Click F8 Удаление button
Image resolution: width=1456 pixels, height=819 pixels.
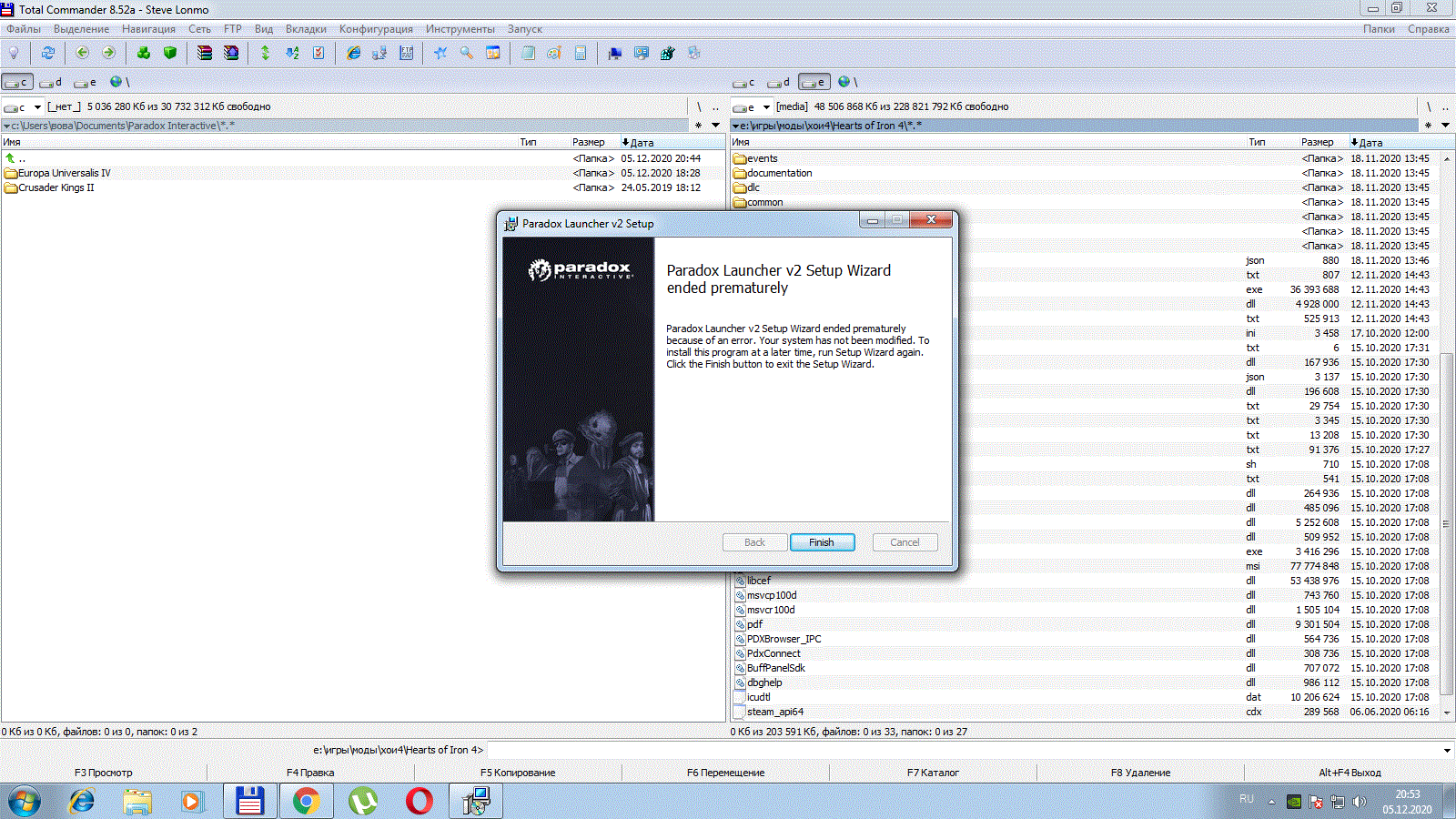click(1140, 773)
